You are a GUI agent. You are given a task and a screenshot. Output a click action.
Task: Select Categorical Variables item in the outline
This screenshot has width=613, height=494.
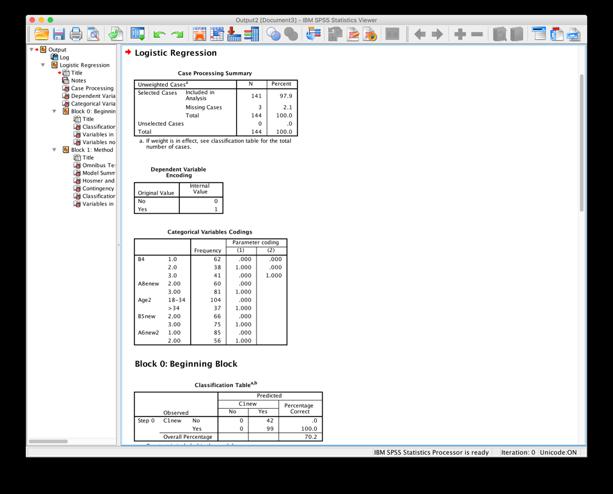(93, 104)
